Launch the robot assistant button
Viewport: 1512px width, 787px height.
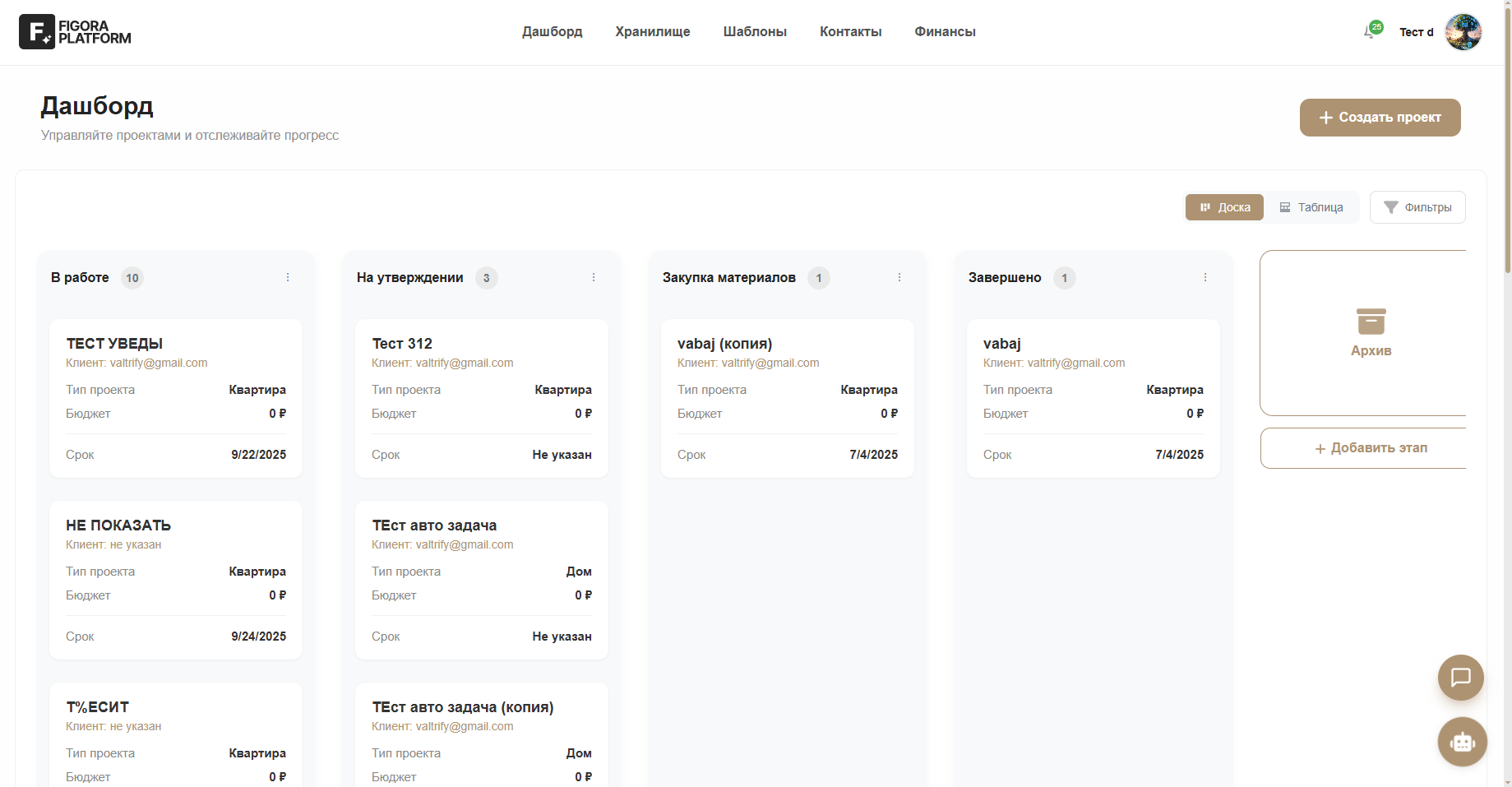[1462, 742]
